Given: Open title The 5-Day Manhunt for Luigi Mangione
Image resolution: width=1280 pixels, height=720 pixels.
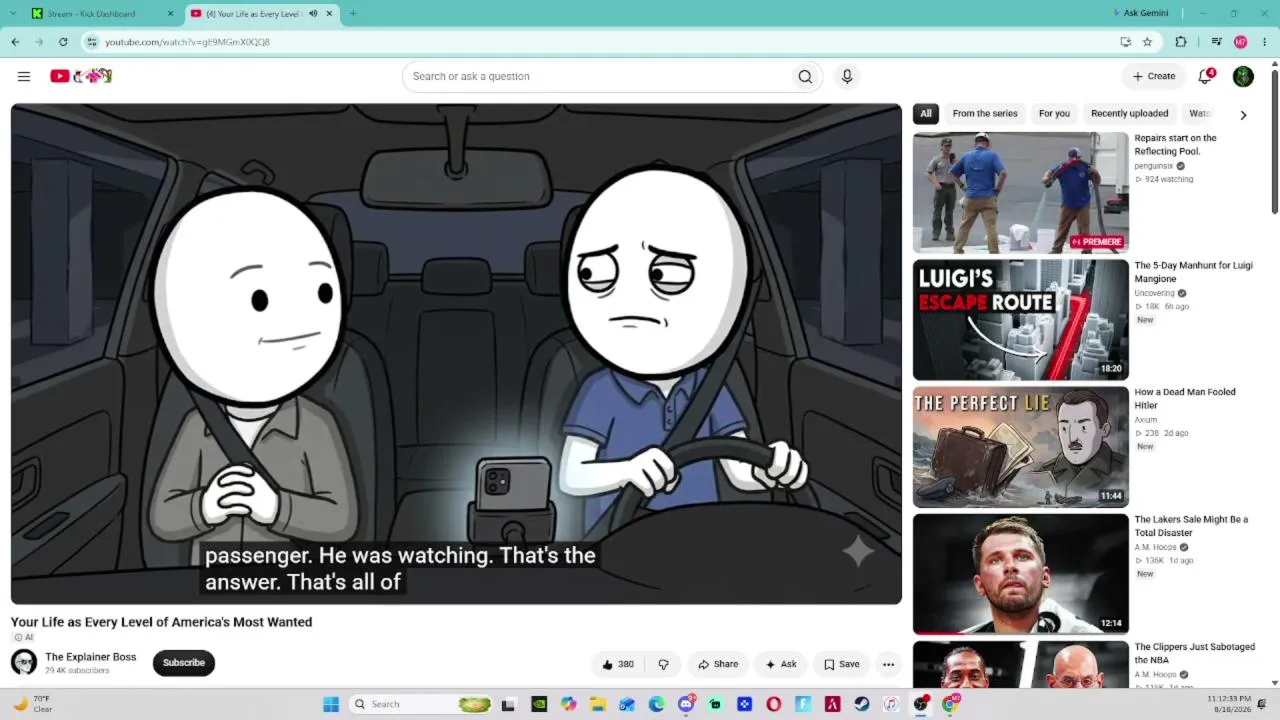Looking at the screenshot, I should pos(1193,272).
